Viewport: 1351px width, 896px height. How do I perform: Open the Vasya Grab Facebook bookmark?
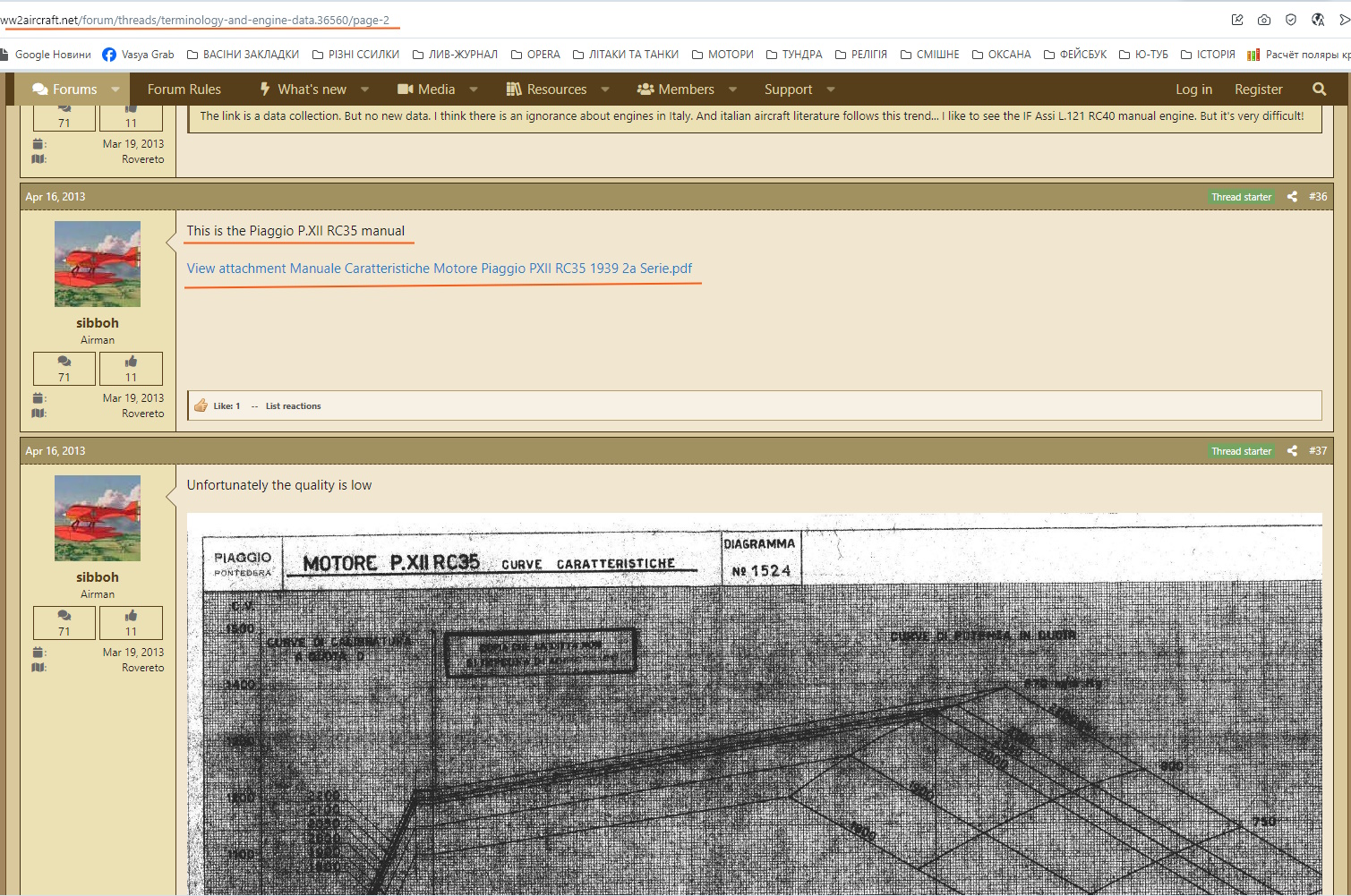point(138,55)
